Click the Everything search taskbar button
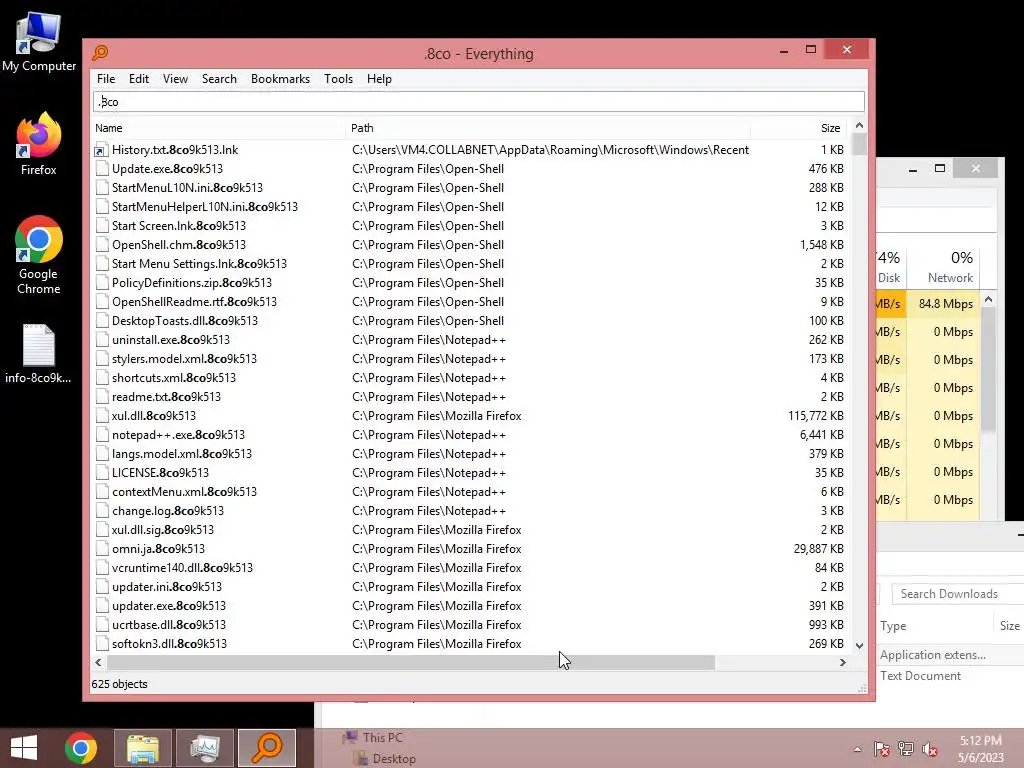1024x768 pixels. 267,748
